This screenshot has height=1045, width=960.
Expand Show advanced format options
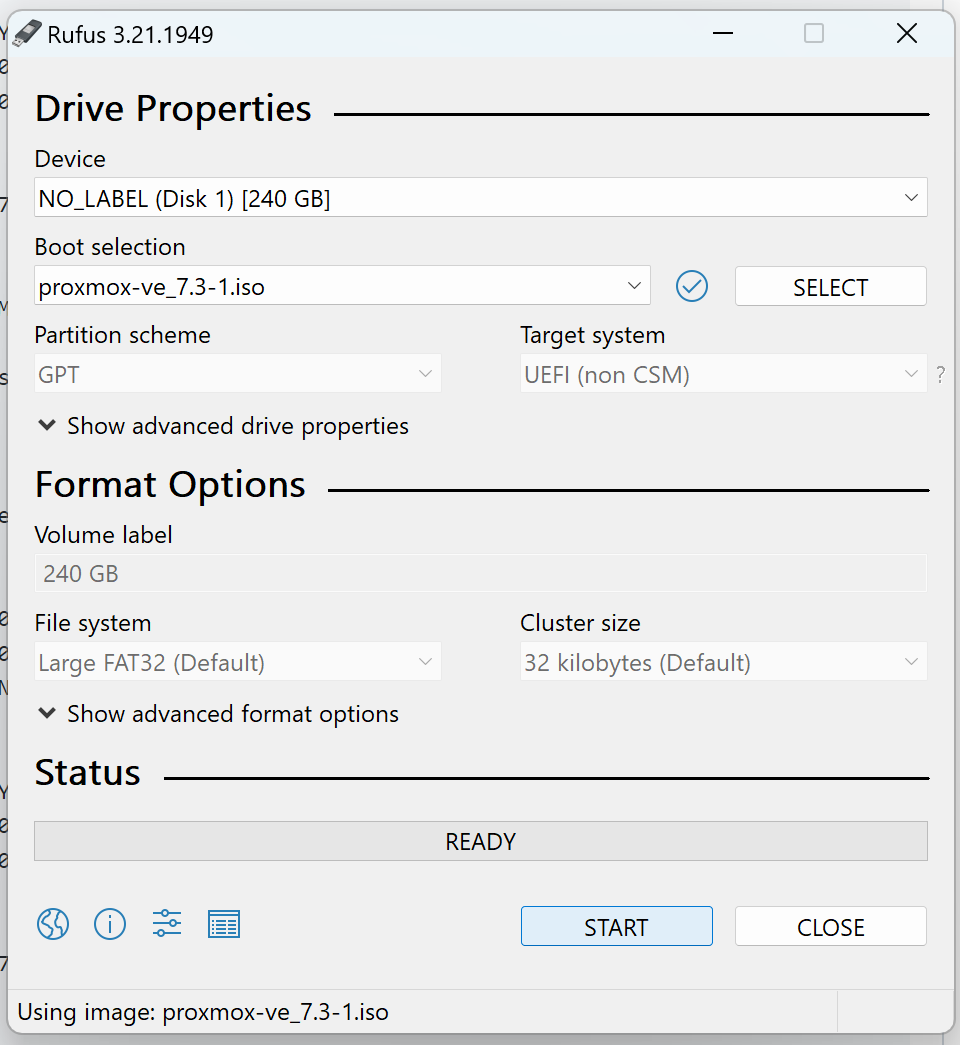217,714
